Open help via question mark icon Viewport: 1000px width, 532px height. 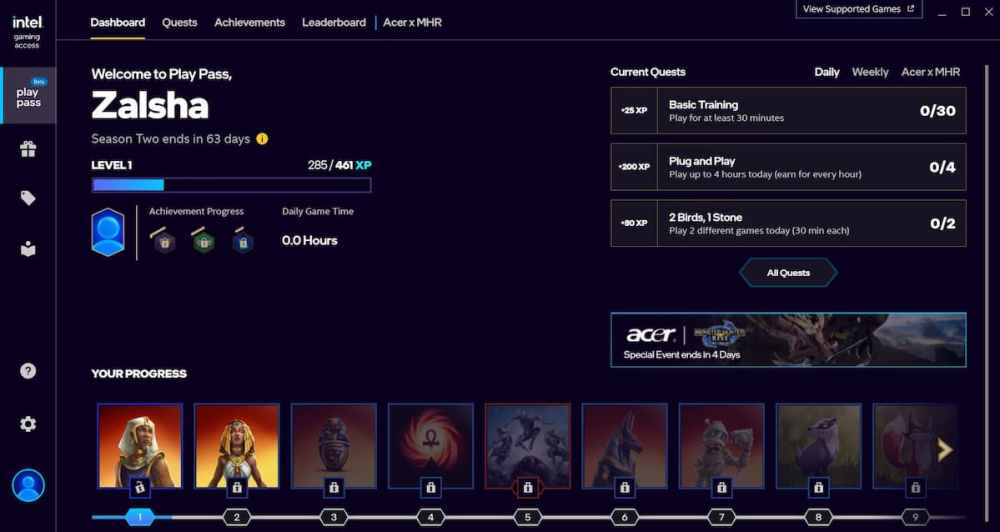28,371
